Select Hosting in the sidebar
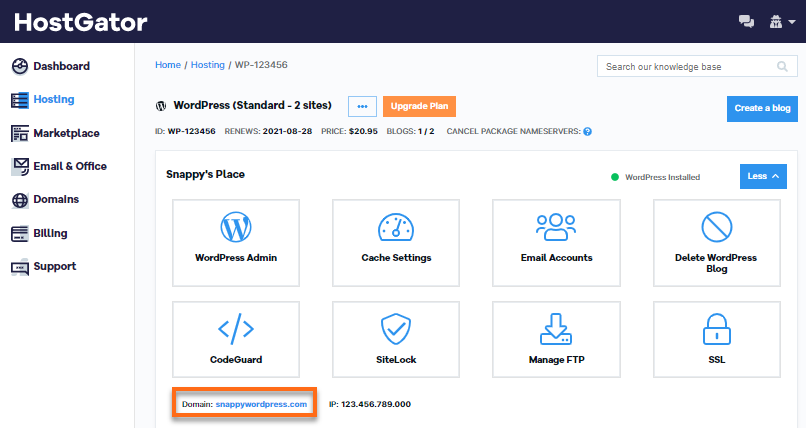 pyautogui.click(x=53, y=99)
